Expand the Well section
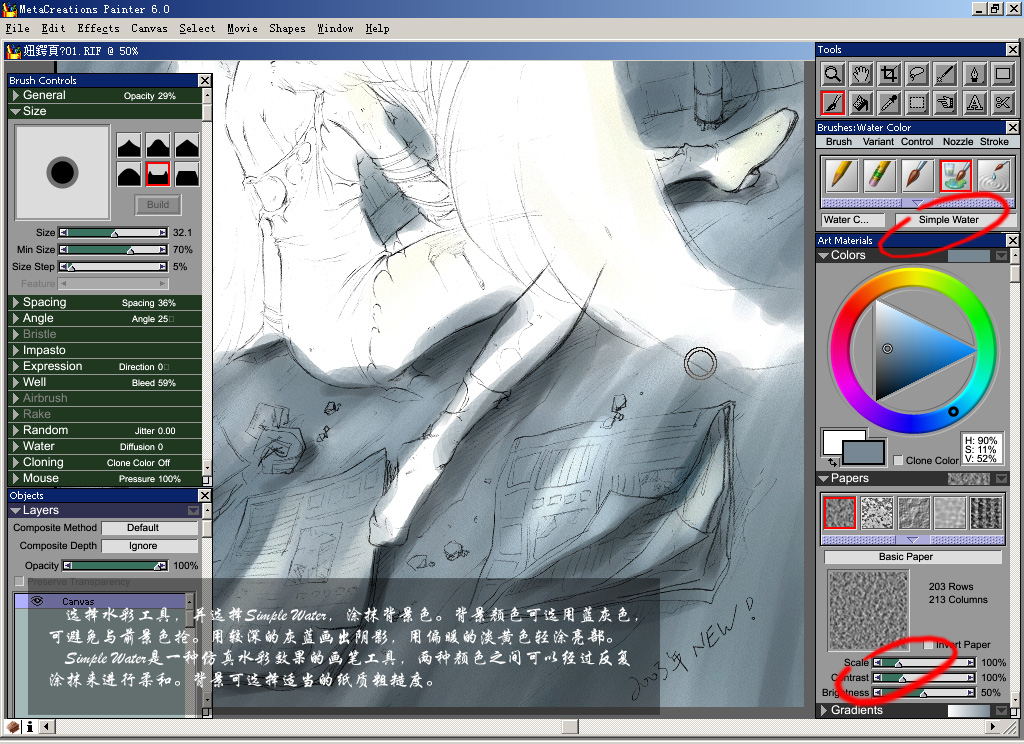1024x744 pixels. [16, 383]
